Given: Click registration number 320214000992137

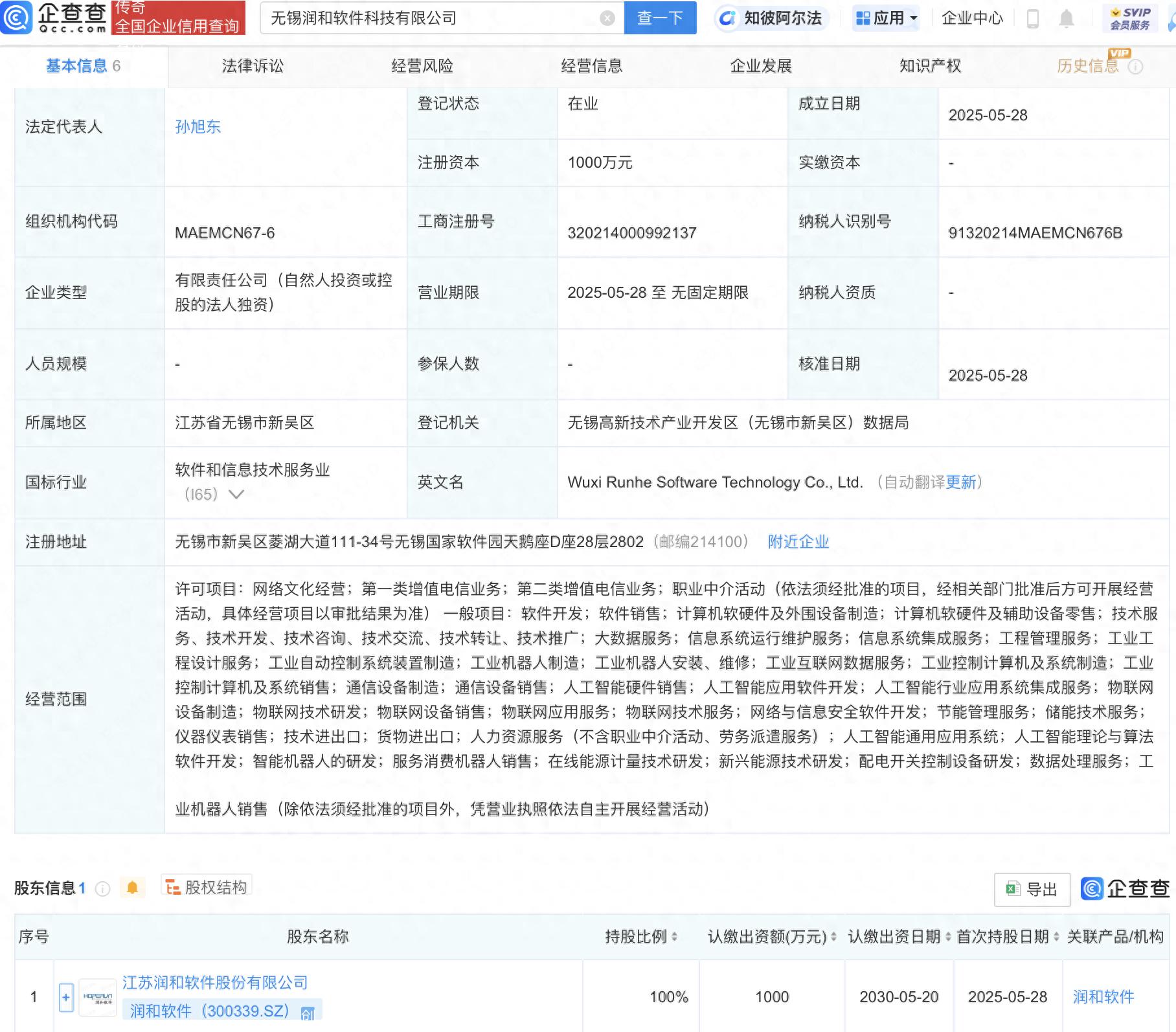Looking at the screenshot, I should [632, 233].
